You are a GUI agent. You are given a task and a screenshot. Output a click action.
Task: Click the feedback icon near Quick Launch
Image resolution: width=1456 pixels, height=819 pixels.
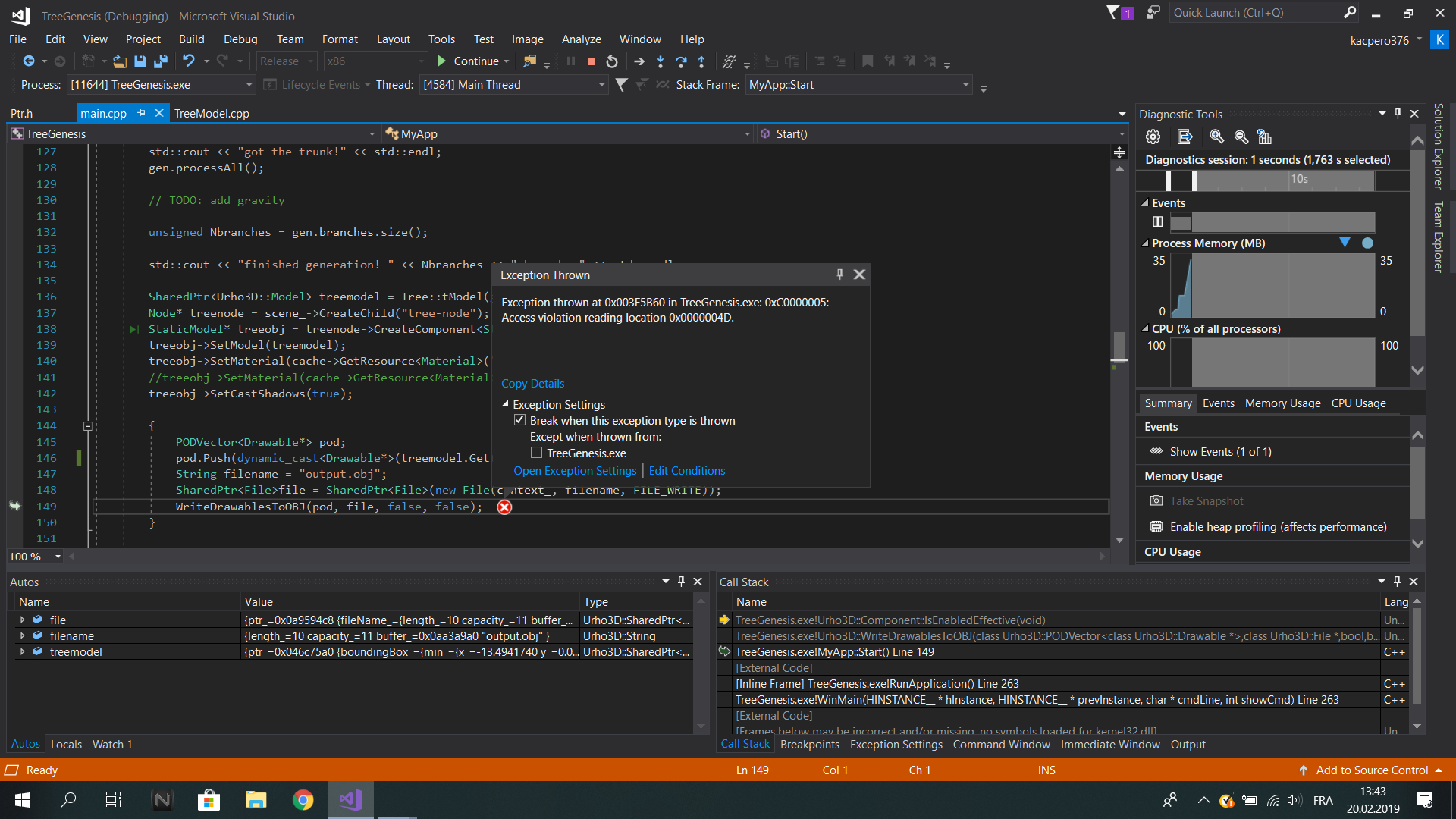(x=1153, y=13)
